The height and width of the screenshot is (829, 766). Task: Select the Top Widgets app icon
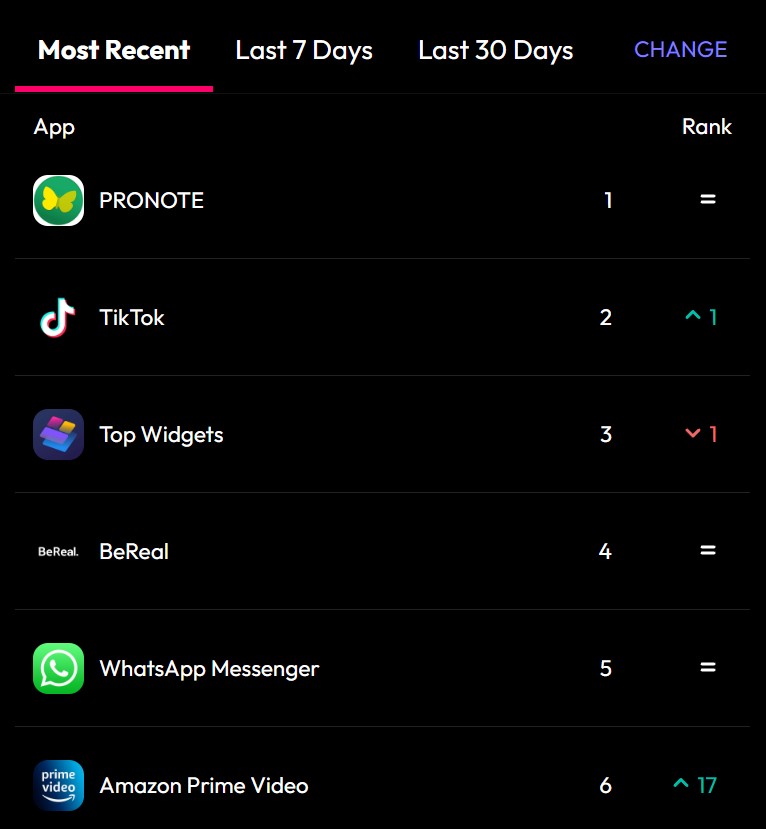pyautogui.click(x=58, y=434)
